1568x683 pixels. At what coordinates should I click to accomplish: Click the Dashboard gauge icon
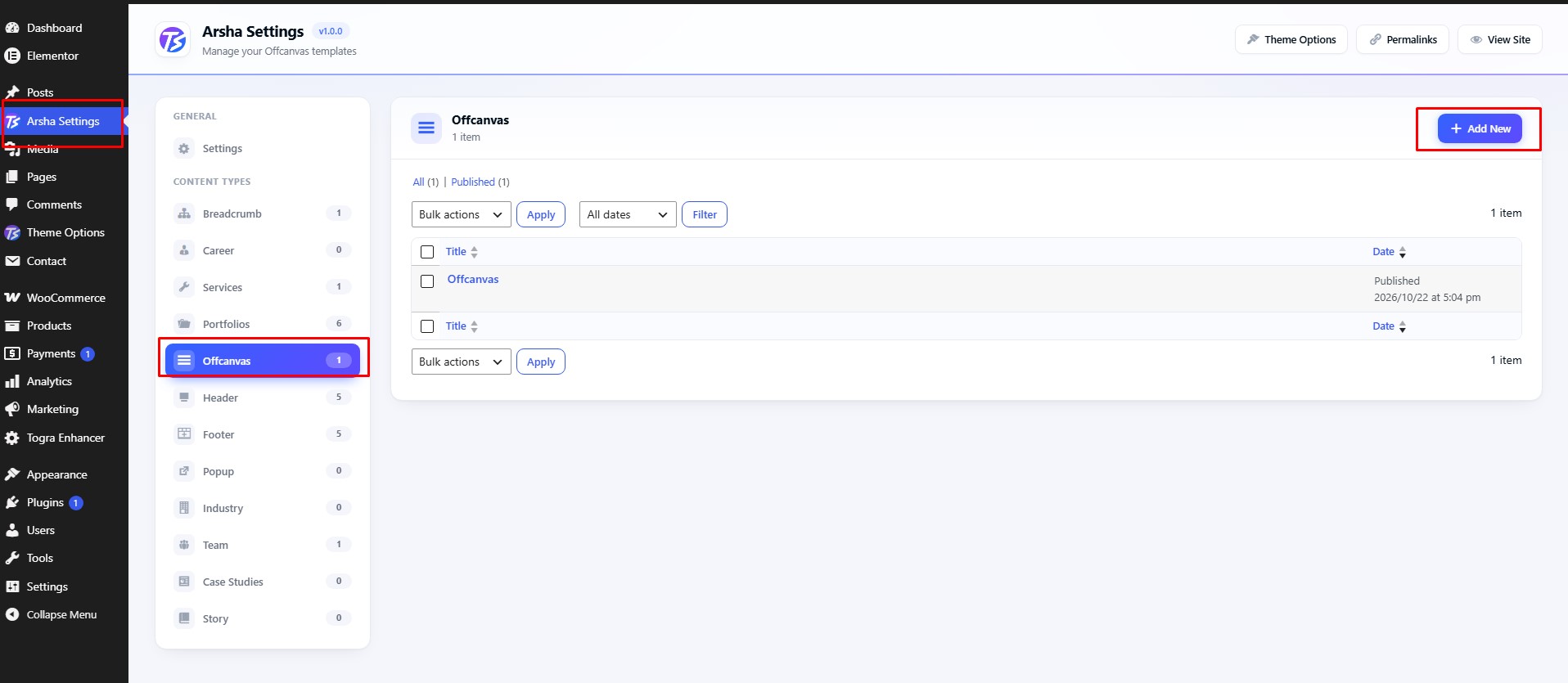click(x=12, y=28)
